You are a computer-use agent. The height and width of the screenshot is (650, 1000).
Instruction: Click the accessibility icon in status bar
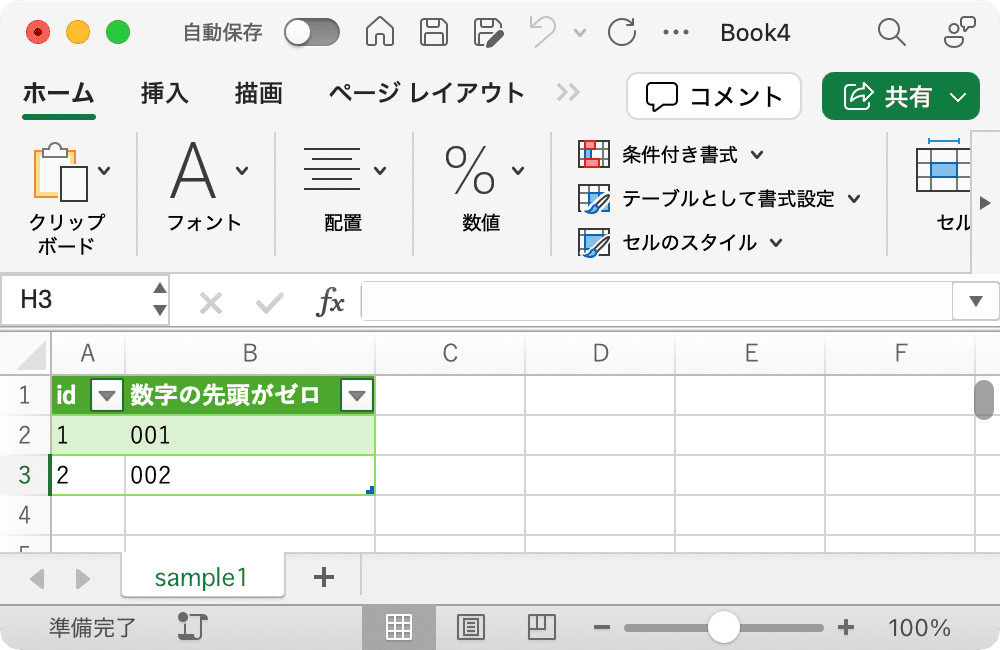click(193, 627)
